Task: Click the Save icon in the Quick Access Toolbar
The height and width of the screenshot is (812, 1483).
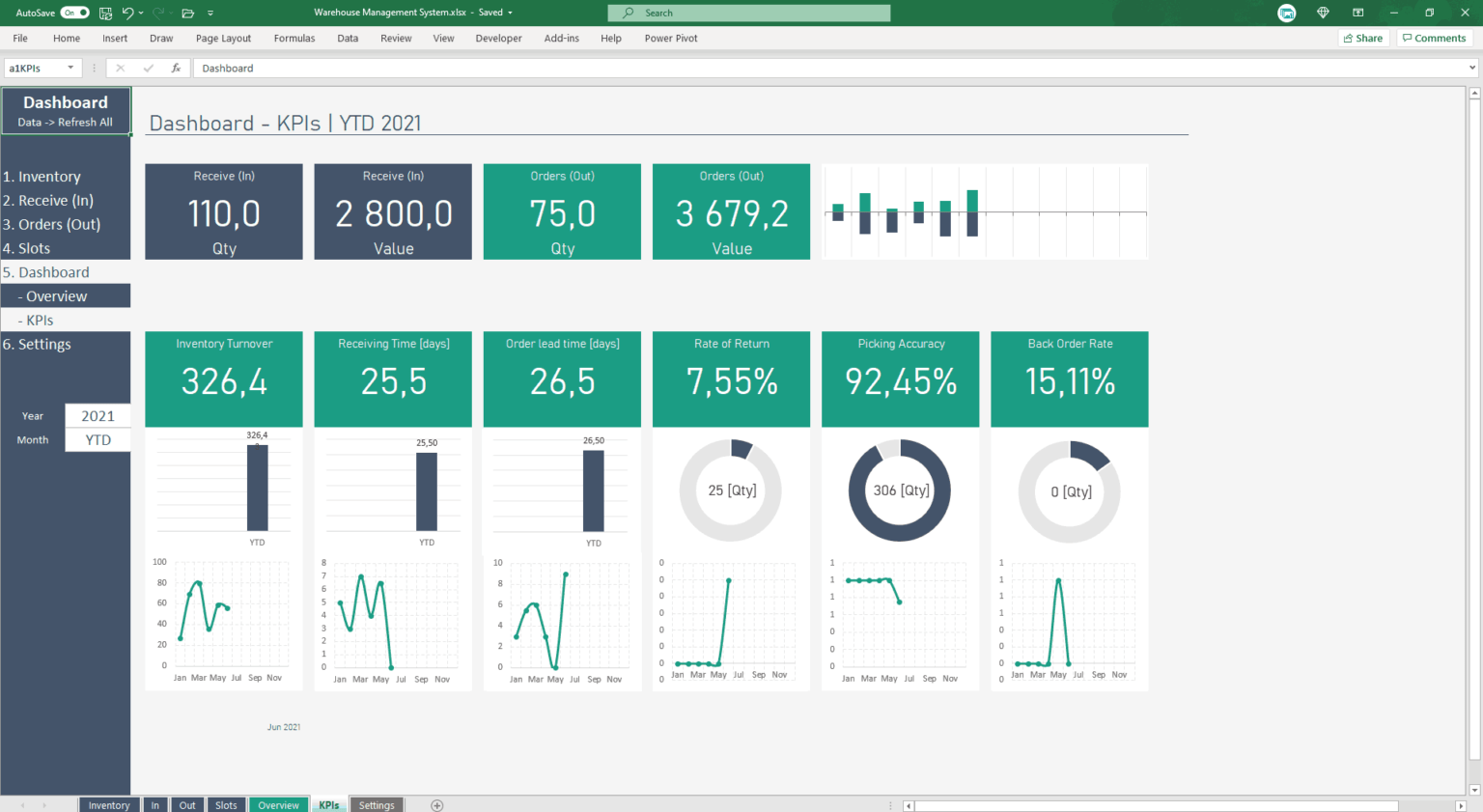Action: [x=104, y=13]
